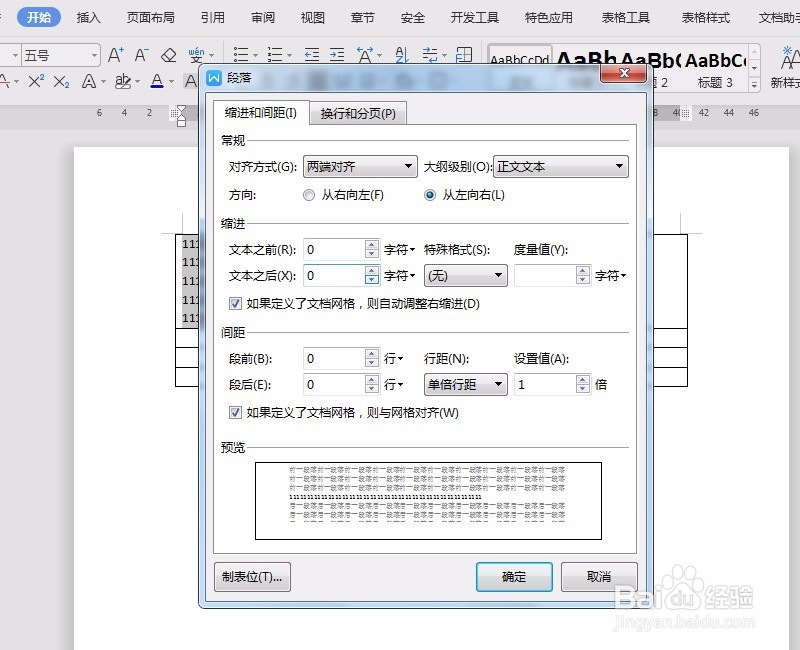This screenshot has width=800, height=650.
Task: Apply bullets from the bullet list icon
Action: (x=240, y=52)
